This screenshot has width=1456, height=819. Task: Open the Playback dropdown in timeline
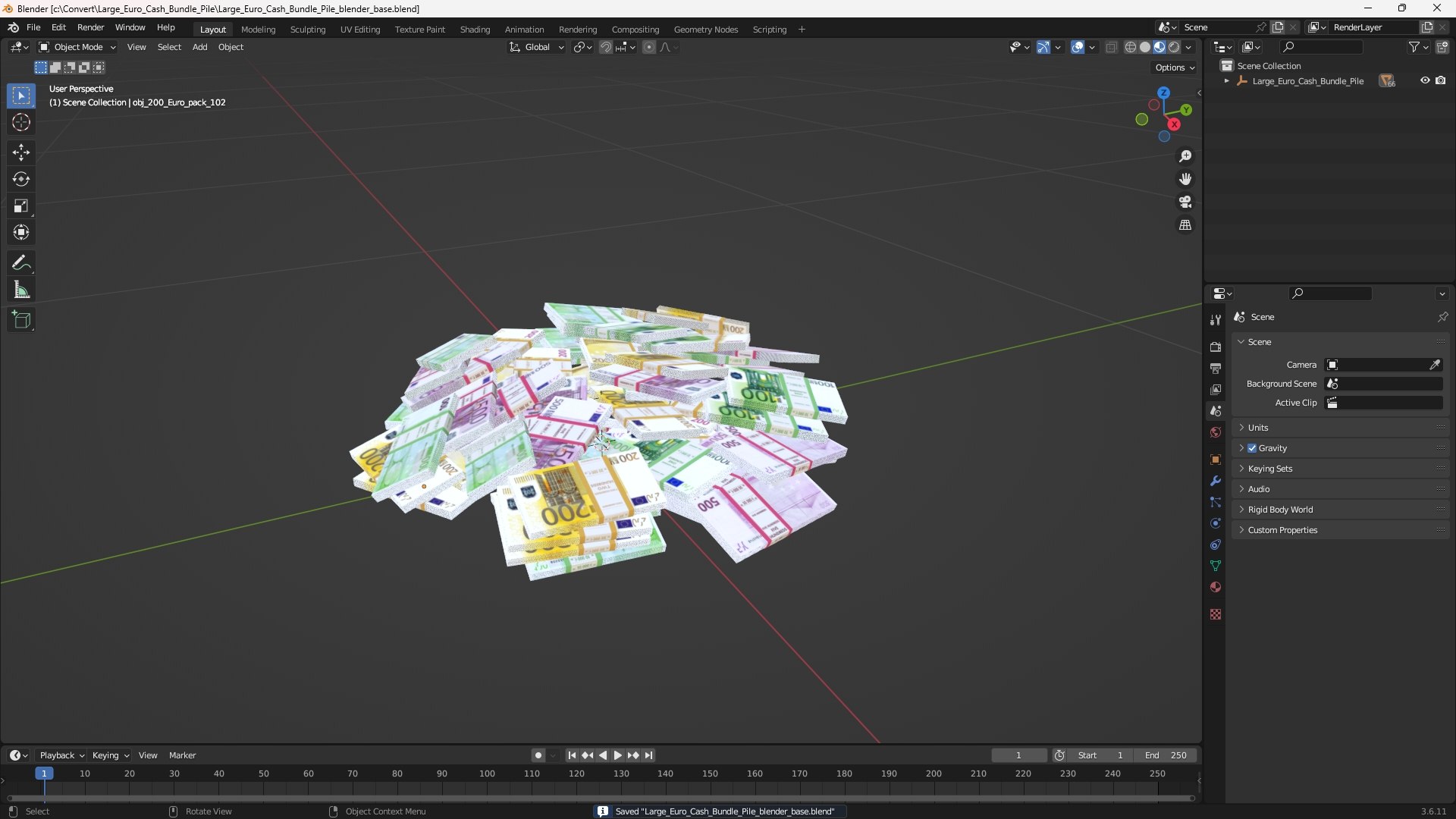click(61, 755)
